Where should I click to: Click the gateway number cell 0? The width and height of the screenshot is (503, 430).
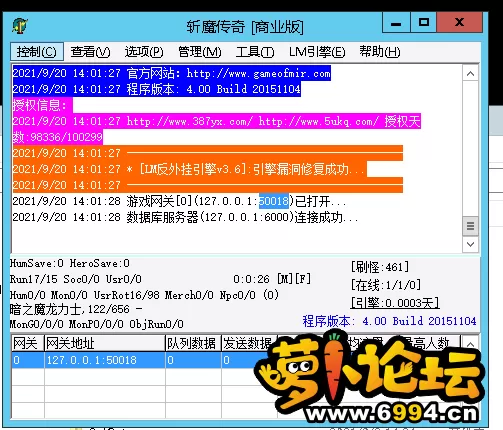[x=28, y=360]
